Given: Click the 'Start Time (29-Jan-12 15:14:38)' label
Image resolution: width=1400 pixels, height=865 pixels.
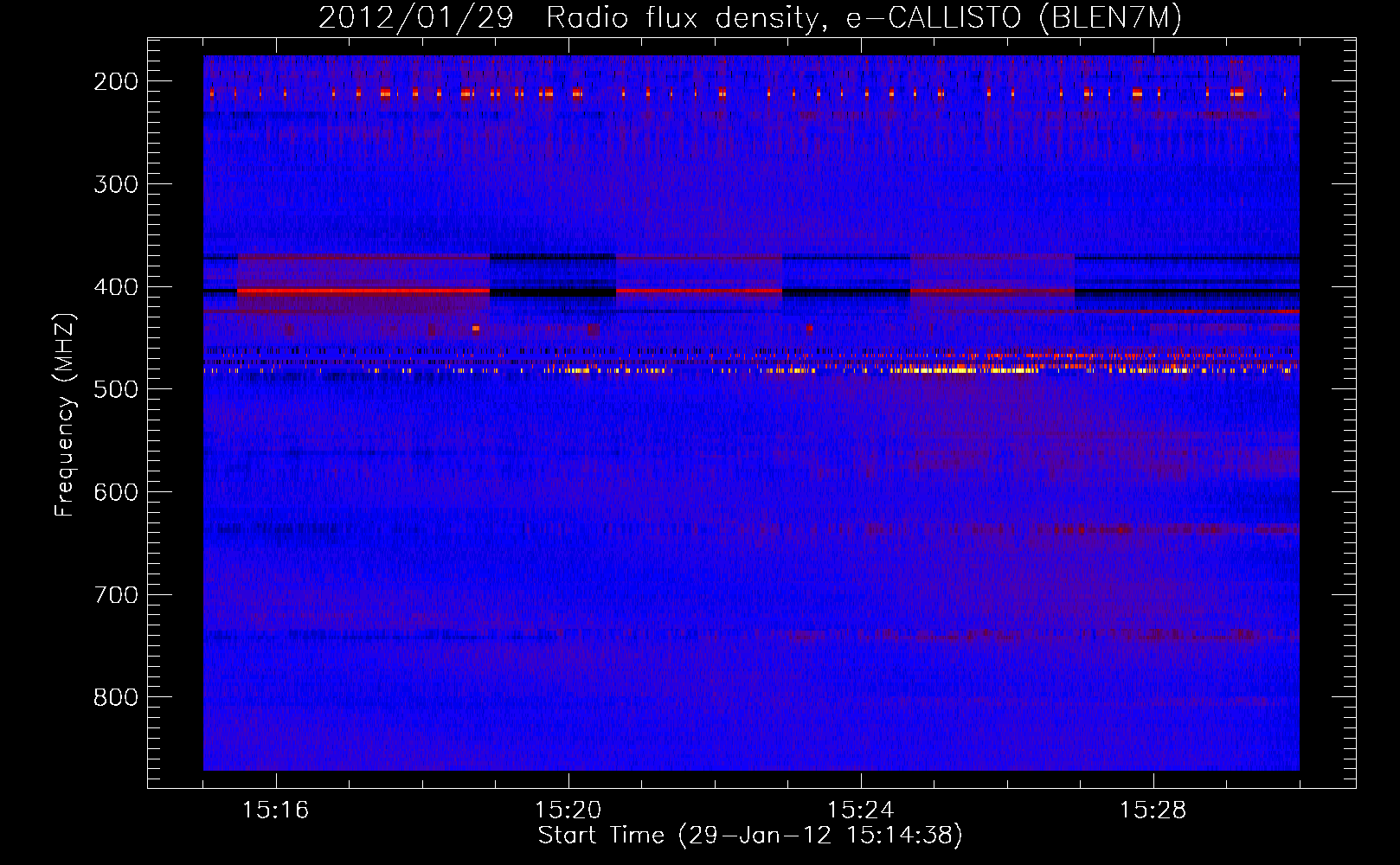Looking at the screenshot, I should point(750,836).
